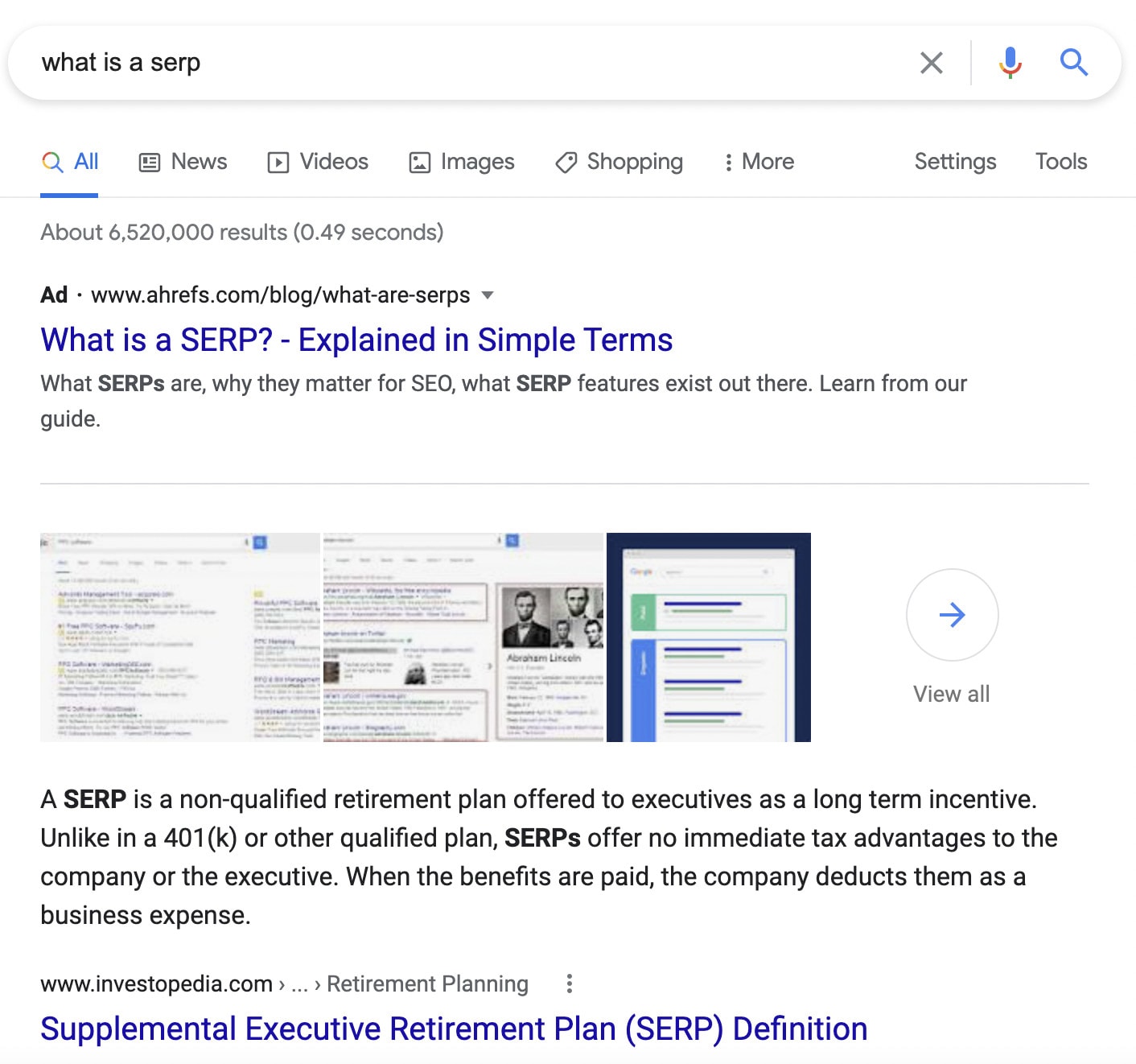Open the first SERP screenshot thumbnail

180,637
